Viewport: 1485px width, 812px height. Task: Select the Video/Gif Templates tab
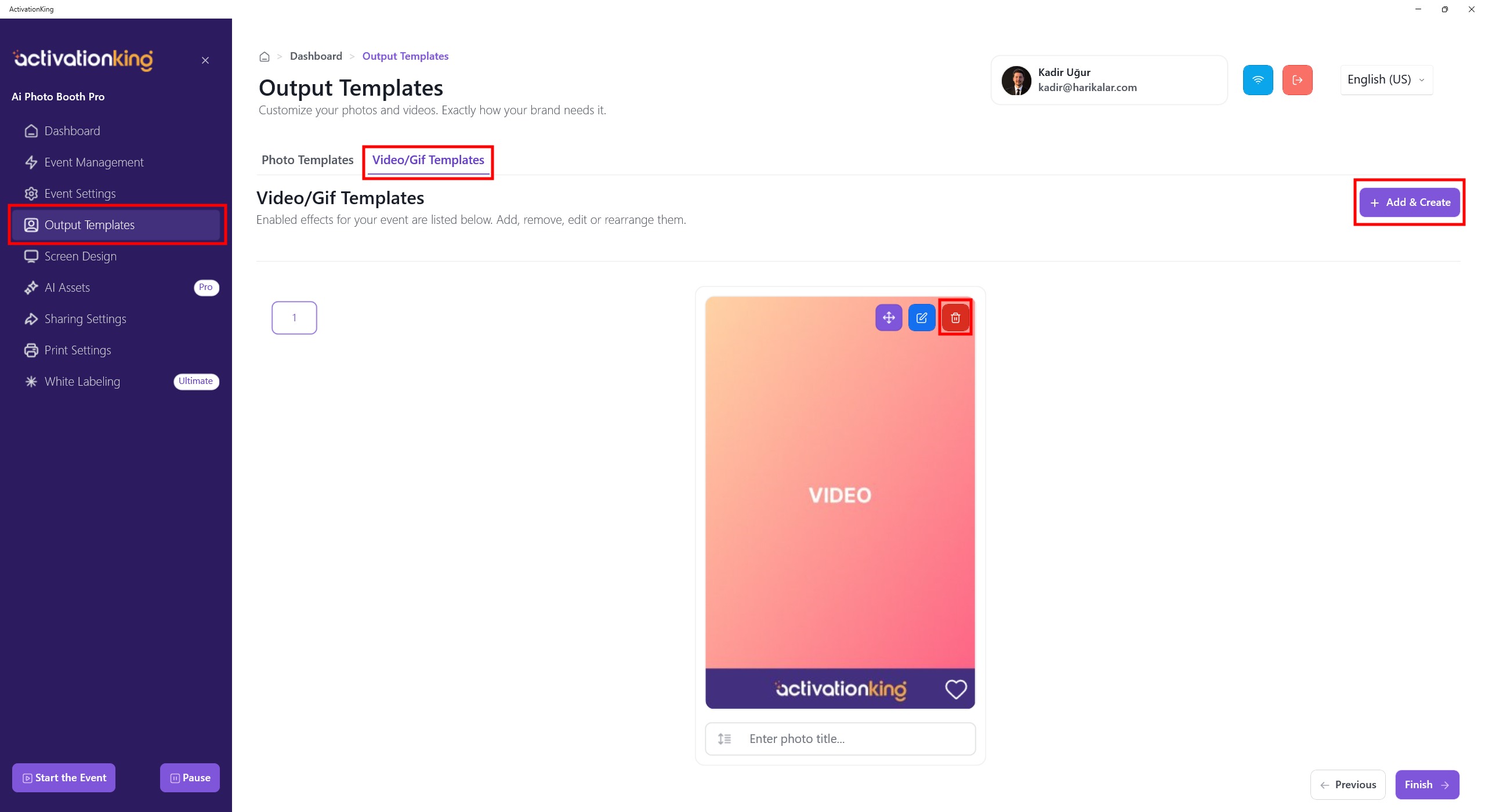pos(428,160)
